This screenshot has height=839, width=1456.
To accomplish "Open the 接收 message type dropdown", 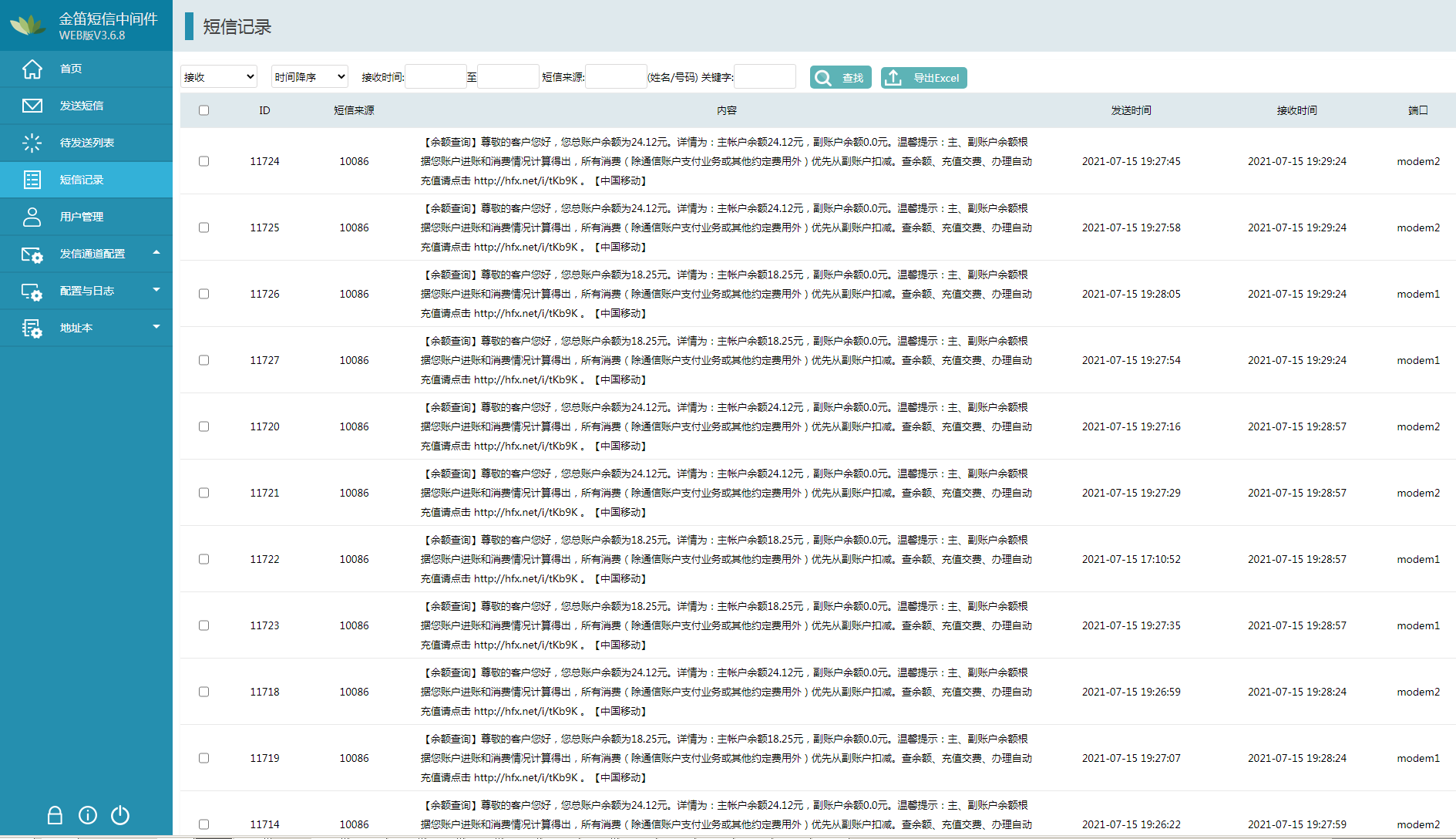I will (x=219, y=77).
